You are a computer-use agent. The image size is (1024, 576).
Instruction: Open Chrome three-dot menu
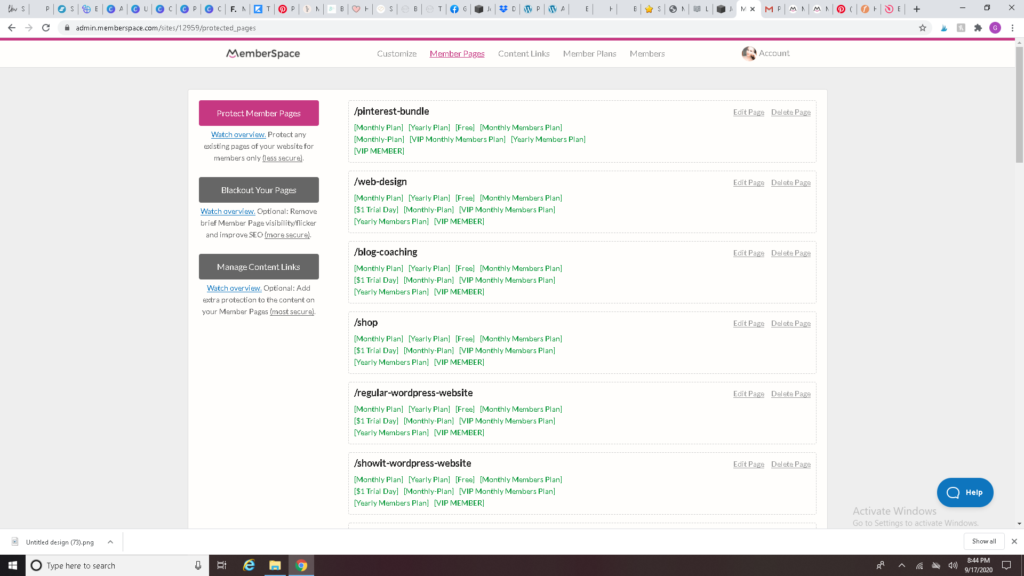coord(1012,27)
